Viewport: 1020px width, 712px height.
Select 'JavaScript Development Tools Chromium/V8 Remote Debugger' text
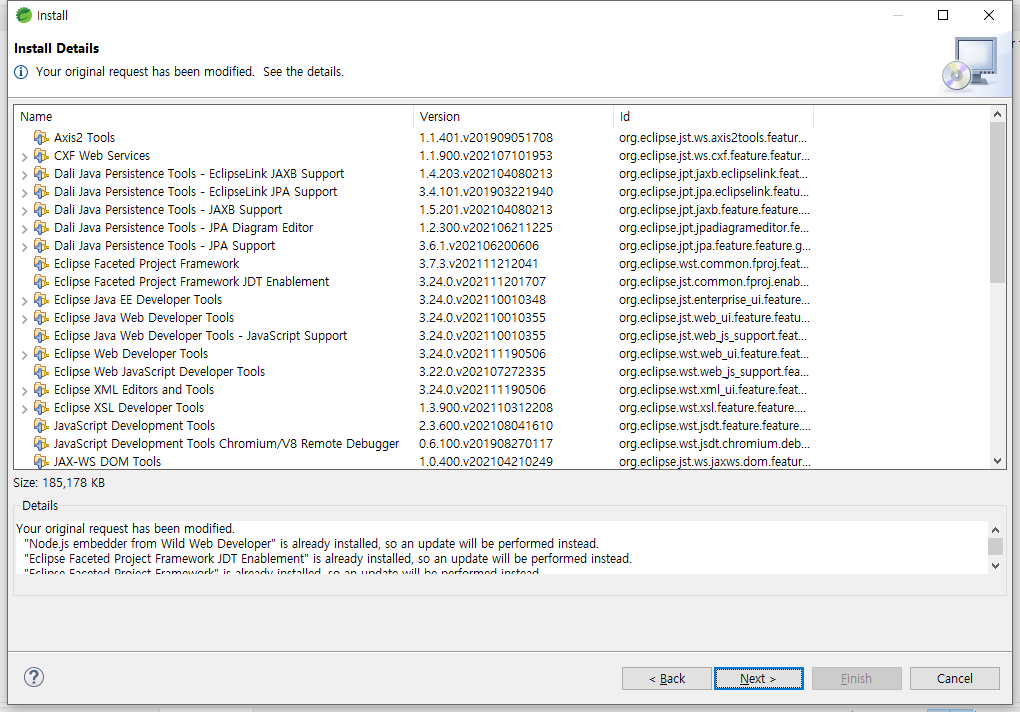point(226,443)
